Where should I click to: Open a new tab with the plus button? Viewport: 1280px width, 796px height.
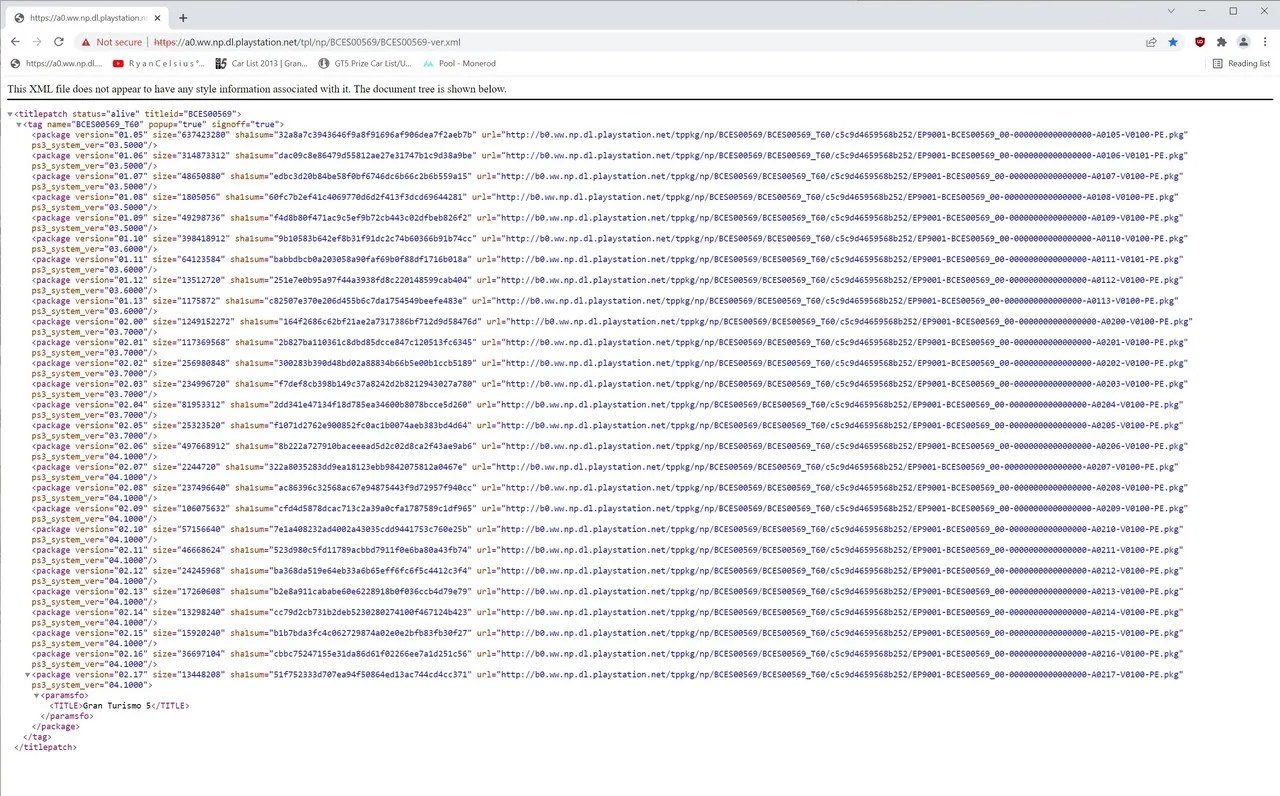pos(183,18)
